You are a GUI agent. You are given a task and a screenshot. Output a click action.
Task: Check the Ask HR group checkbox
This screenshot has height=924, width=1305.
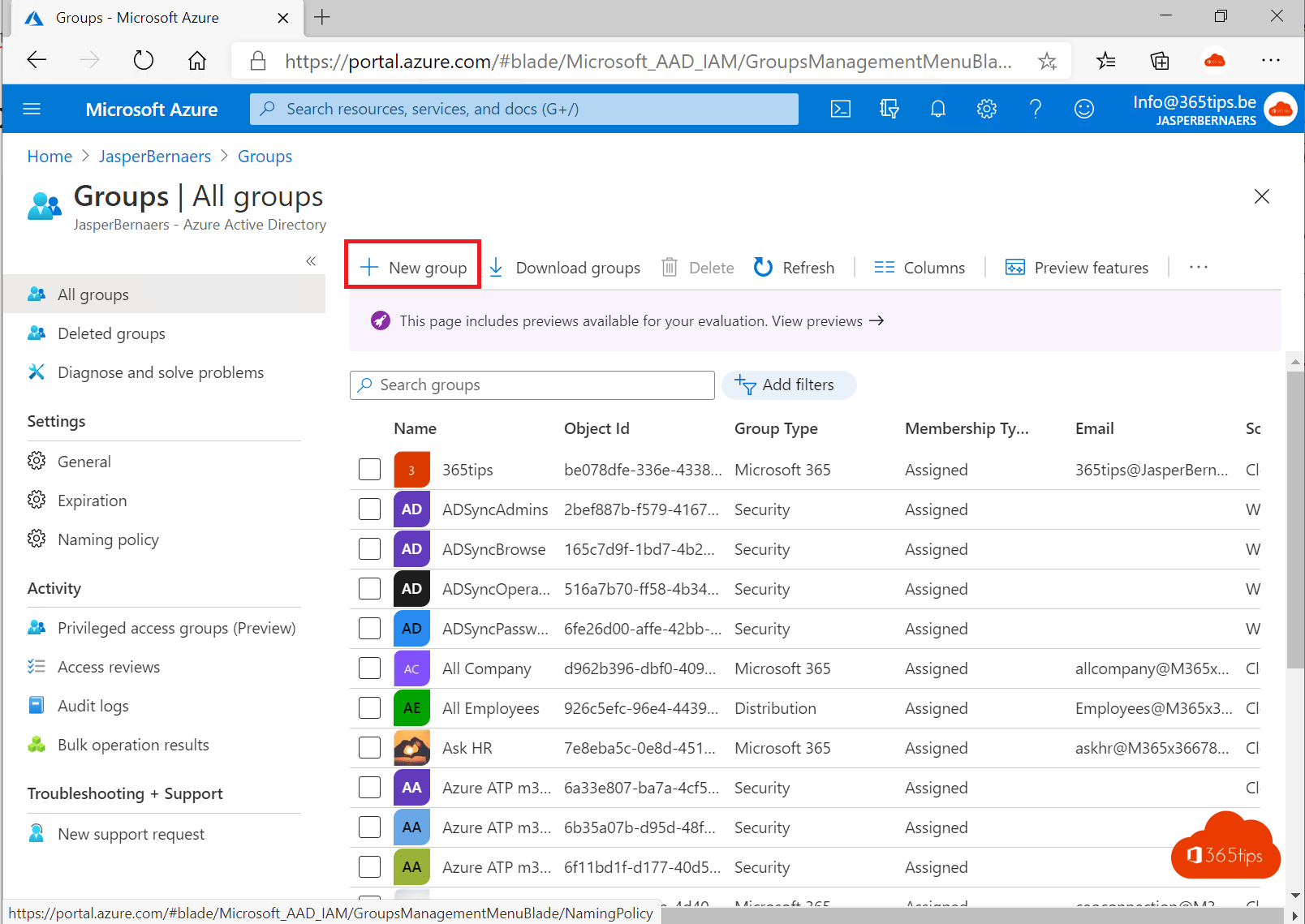[x=369, y=747]
